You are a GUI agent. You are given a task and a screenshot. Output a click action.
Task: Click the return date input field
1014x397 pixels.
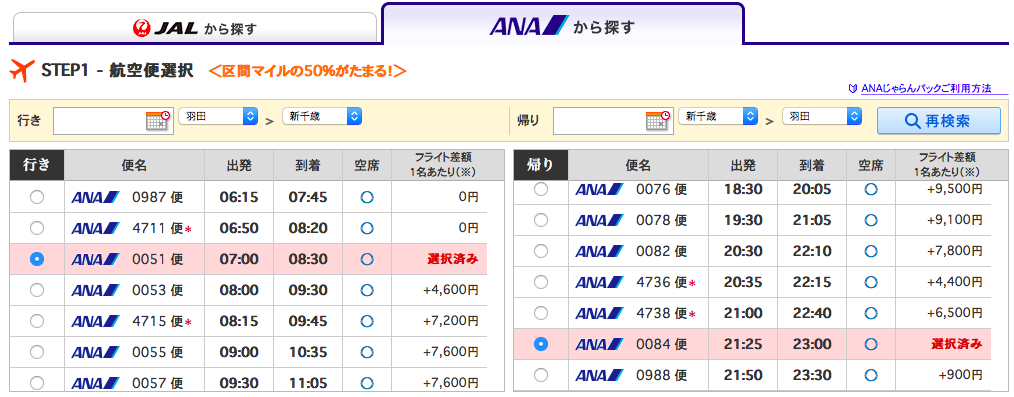pos(613,121)
